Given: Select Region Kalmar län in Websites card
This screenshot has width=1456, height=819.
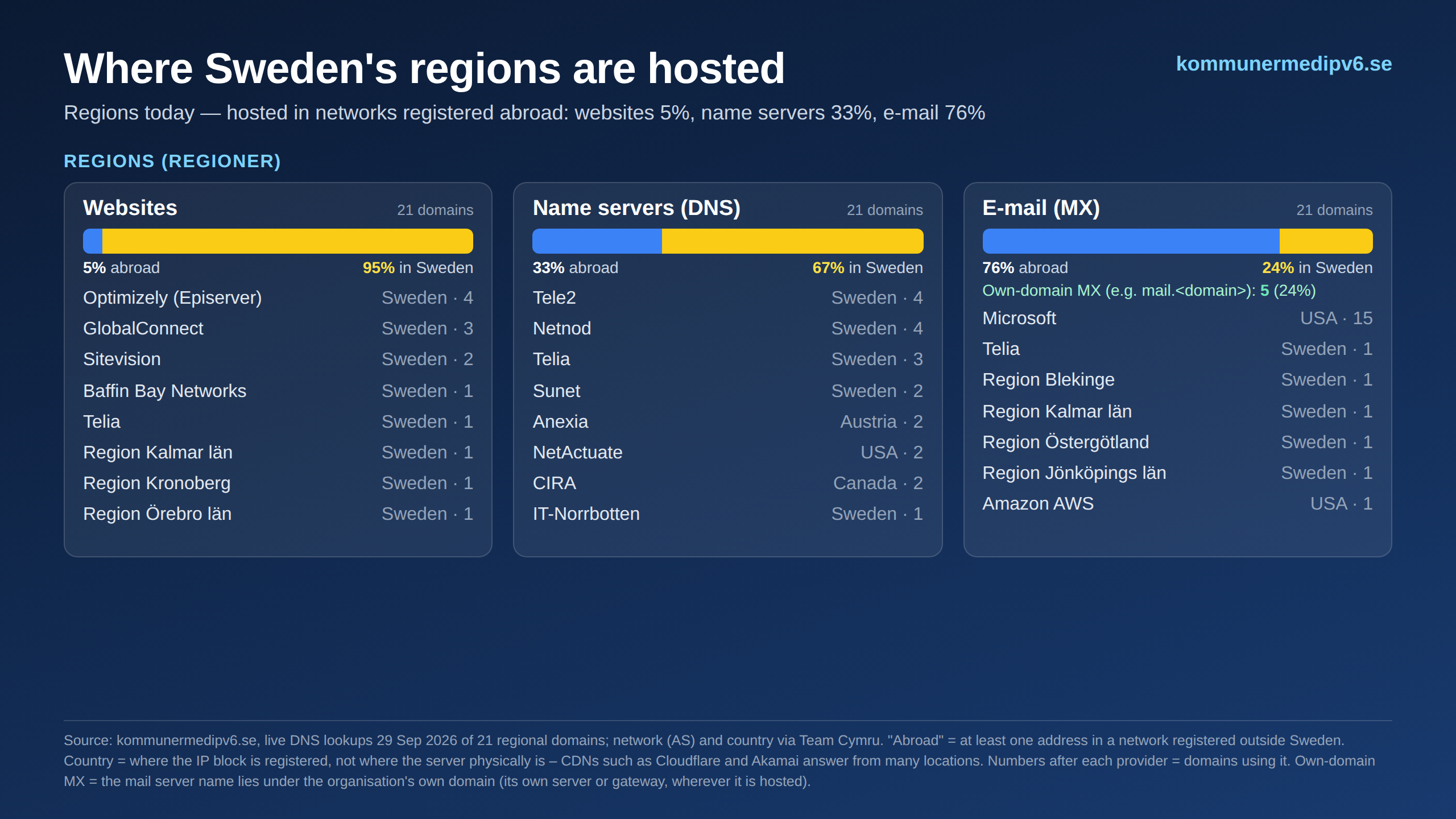Looking at the screenshot, I should pyautogui.click(x=278, y=452).
